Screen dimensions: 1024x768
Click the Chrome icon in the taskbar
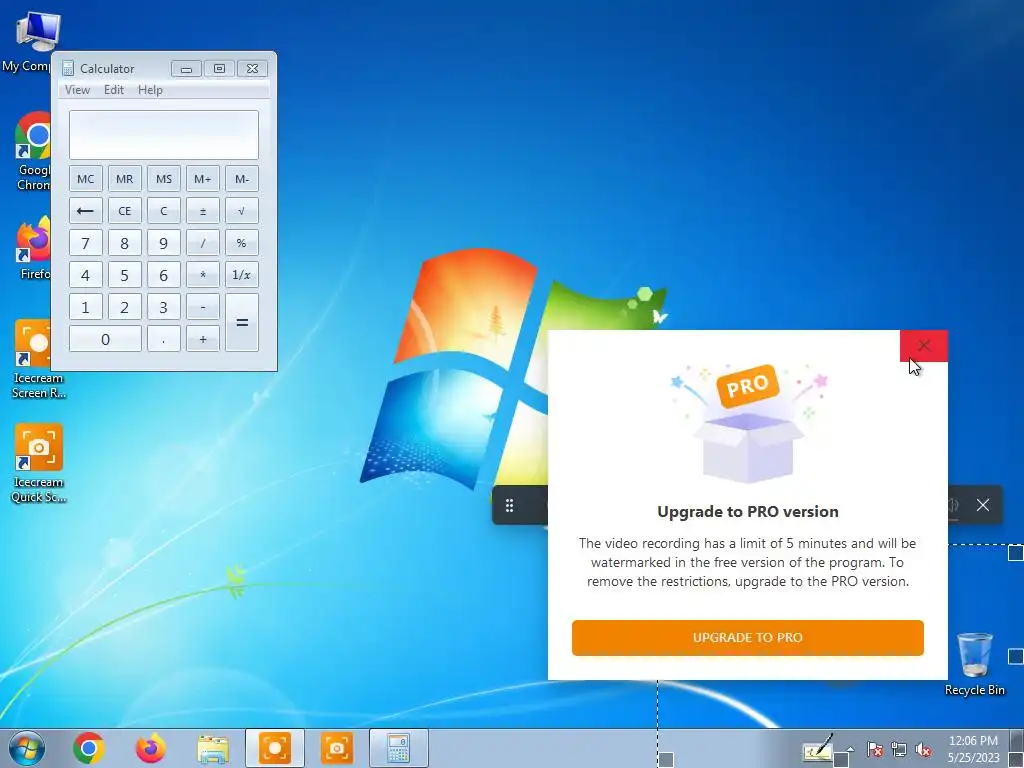89,748
